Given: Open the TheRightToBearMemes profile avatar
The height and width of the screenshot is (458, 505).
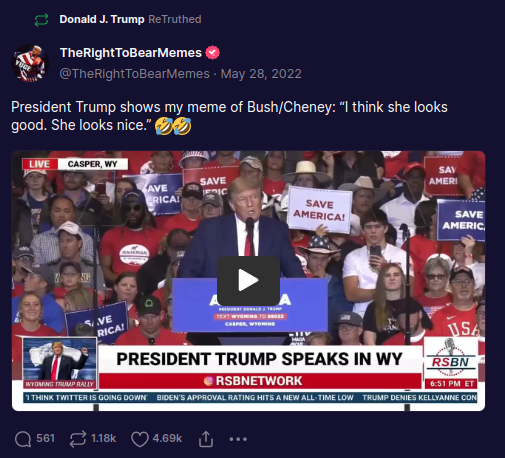Looking at the screenshot, I should coord(30,63).
